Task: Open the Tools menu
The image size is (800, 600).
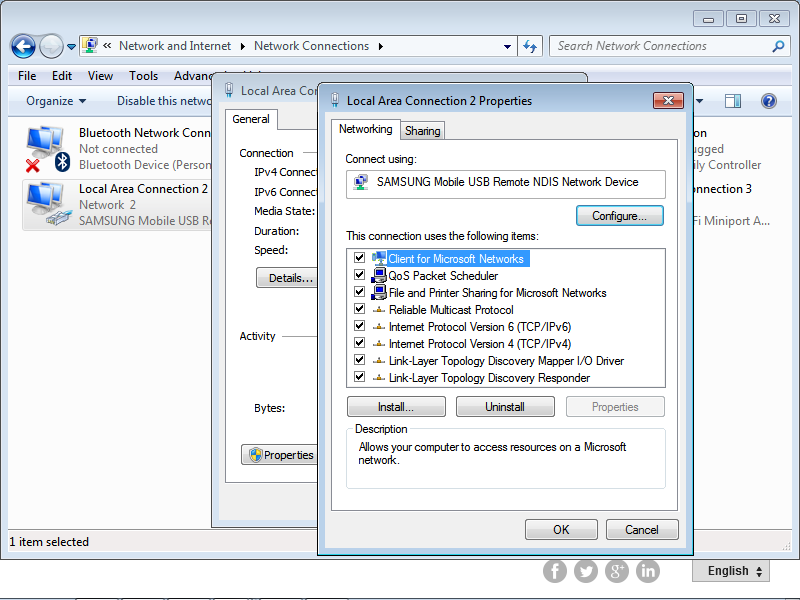Action: (143, 76)
